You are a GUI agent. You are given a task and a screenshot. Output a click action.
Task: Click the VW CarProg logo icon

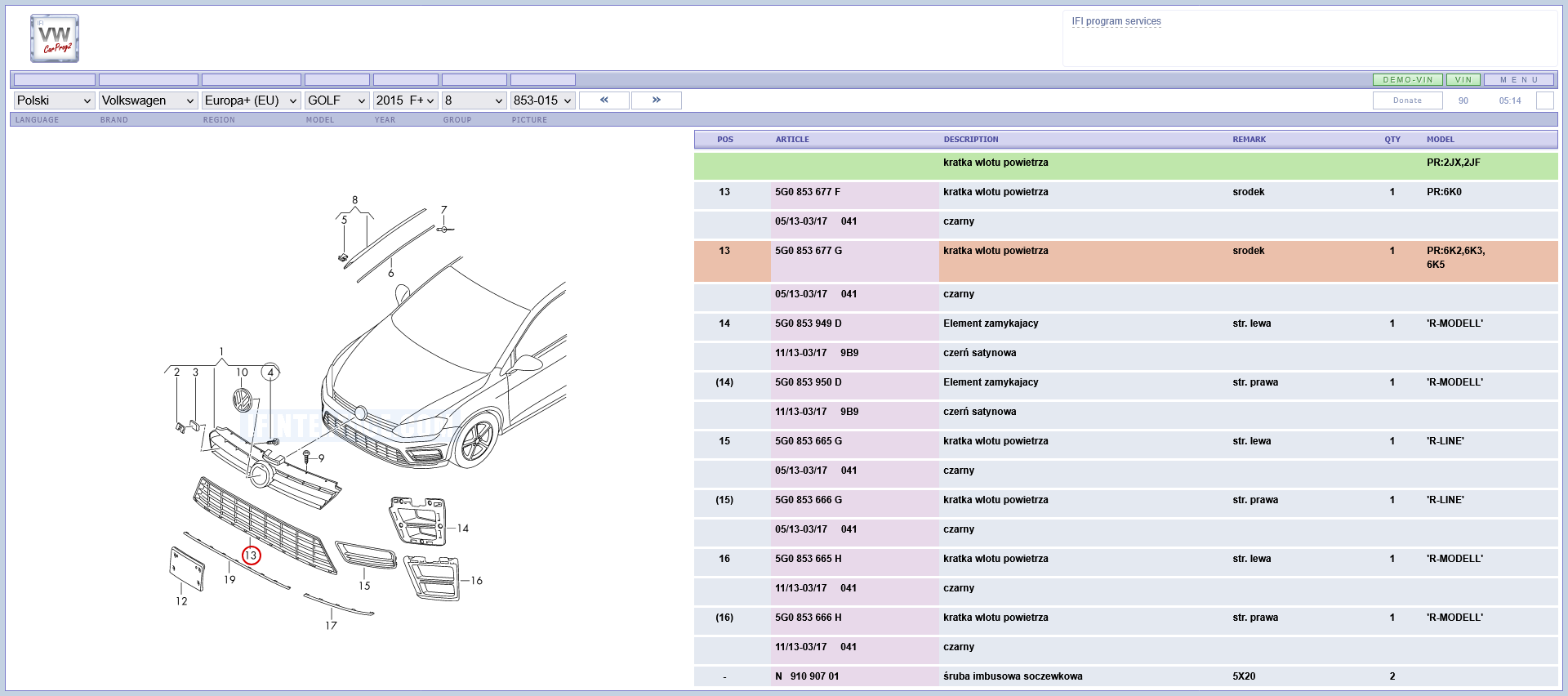click(x=55, y=38)
